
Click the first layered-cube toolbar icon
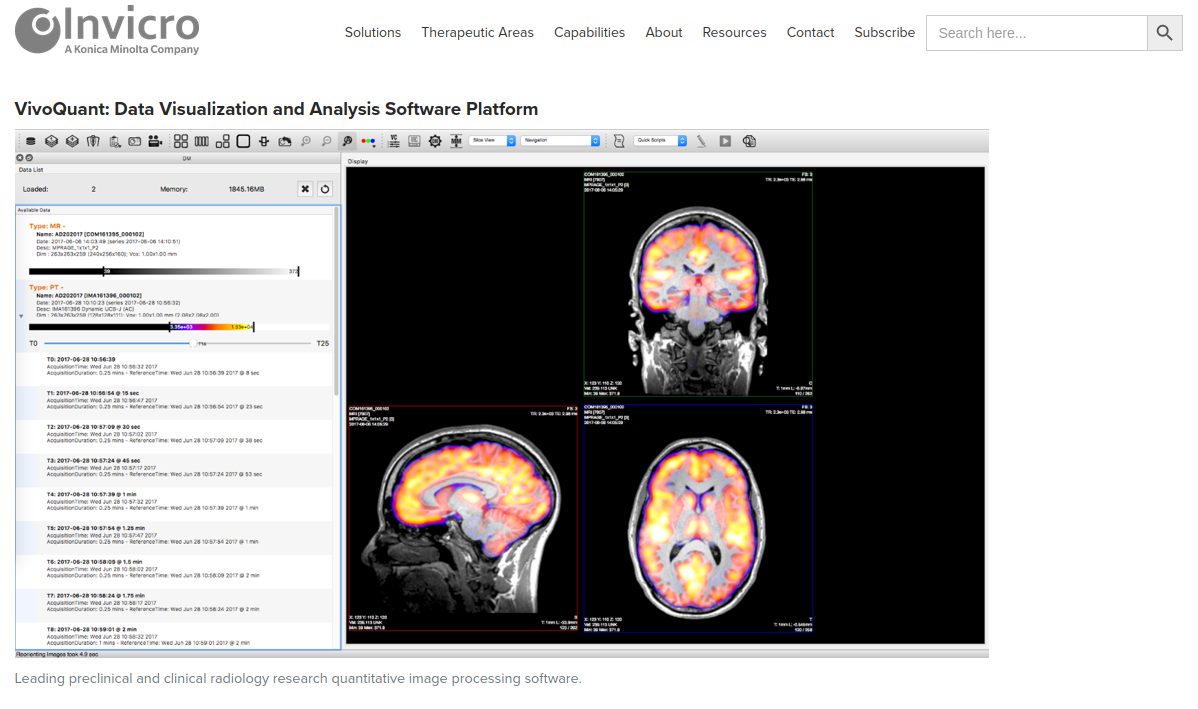[x=51, y=141]
